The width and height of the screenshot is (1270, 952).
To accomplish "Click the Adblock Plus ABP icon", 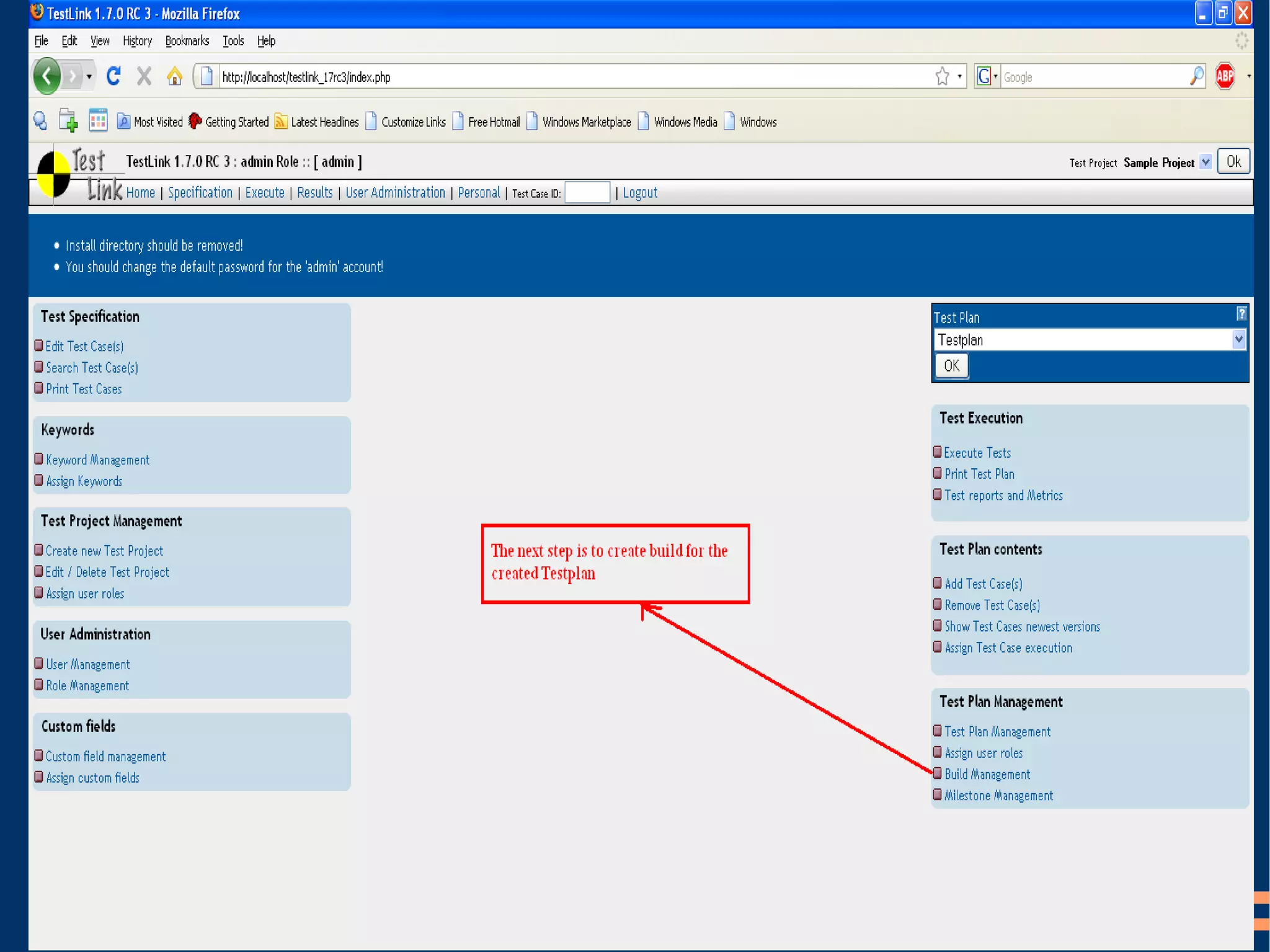I will (1225, 76).
